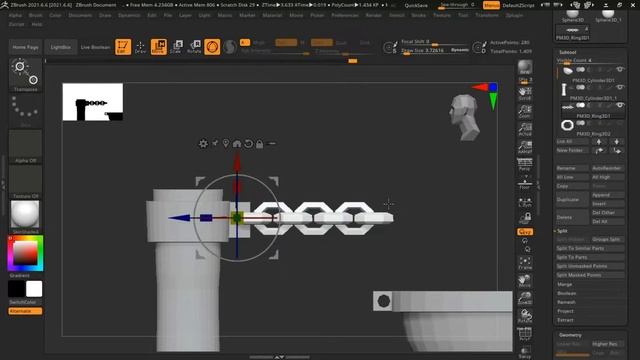Open the Transpose brush thumbnail
The image size is (640, 360).
(x=25, y=75)
